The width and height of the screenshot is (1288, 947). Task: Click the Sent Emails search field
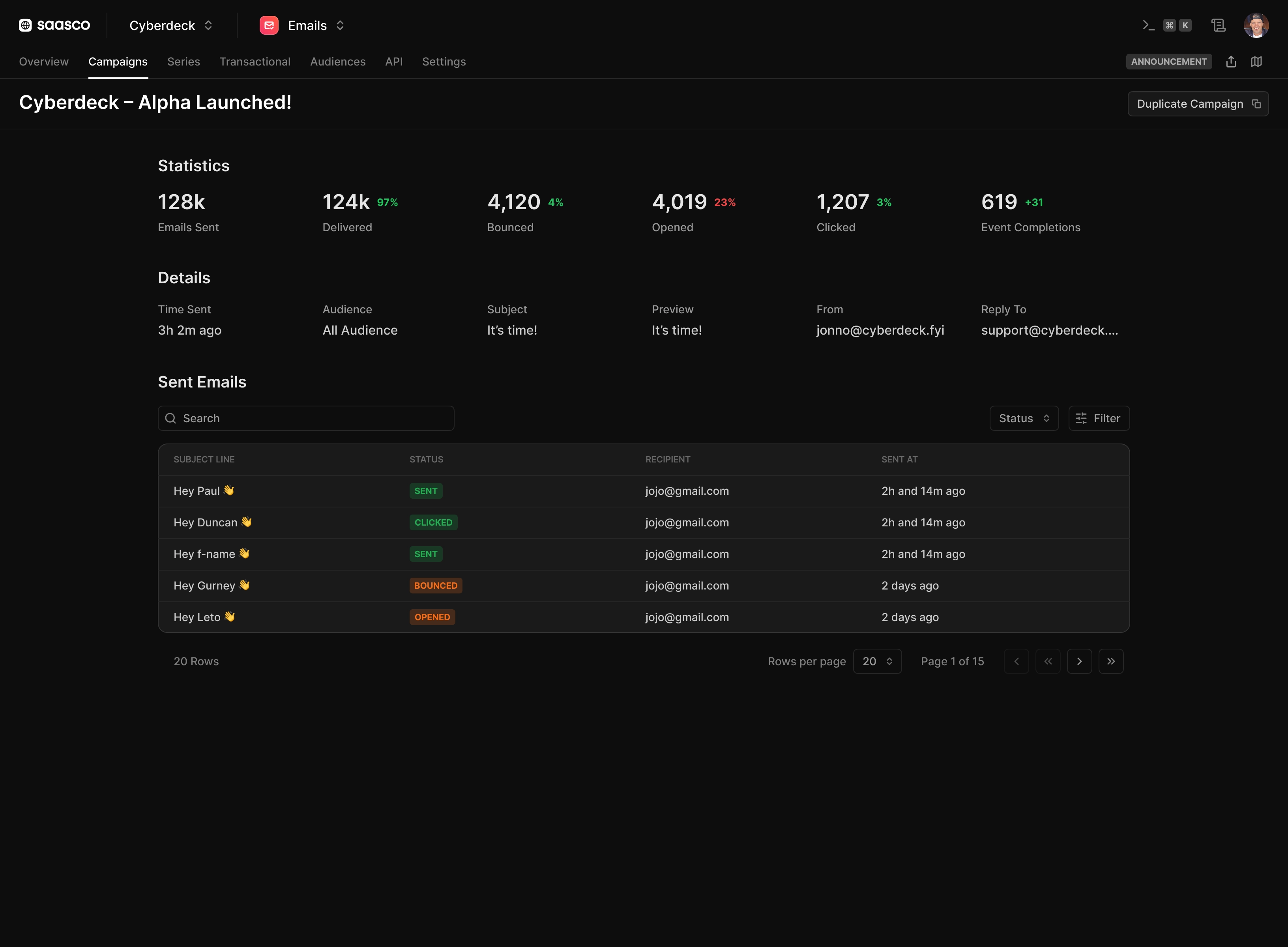pyautogui.click(x=306, y=418)
